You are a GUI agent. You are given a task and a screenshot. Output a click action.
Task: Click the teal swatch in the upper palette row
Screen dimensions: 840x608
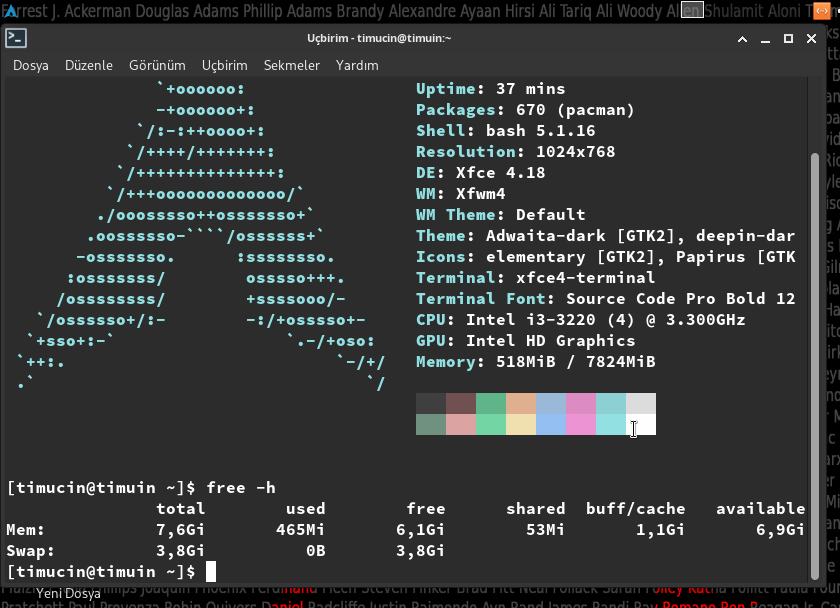click(x=611, y=403)
